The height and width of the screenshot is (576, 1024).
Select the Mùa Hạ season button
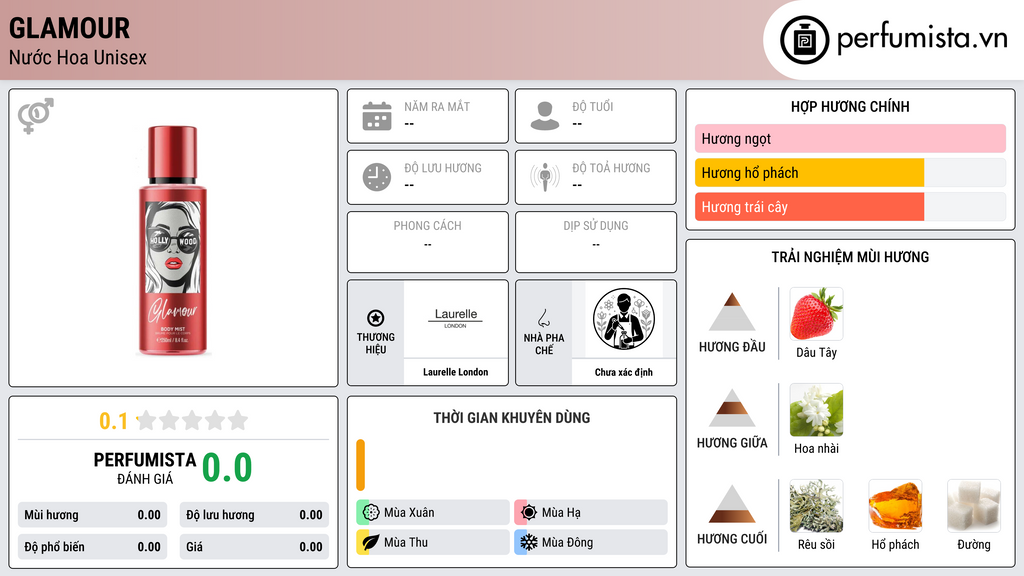(591, 512)
